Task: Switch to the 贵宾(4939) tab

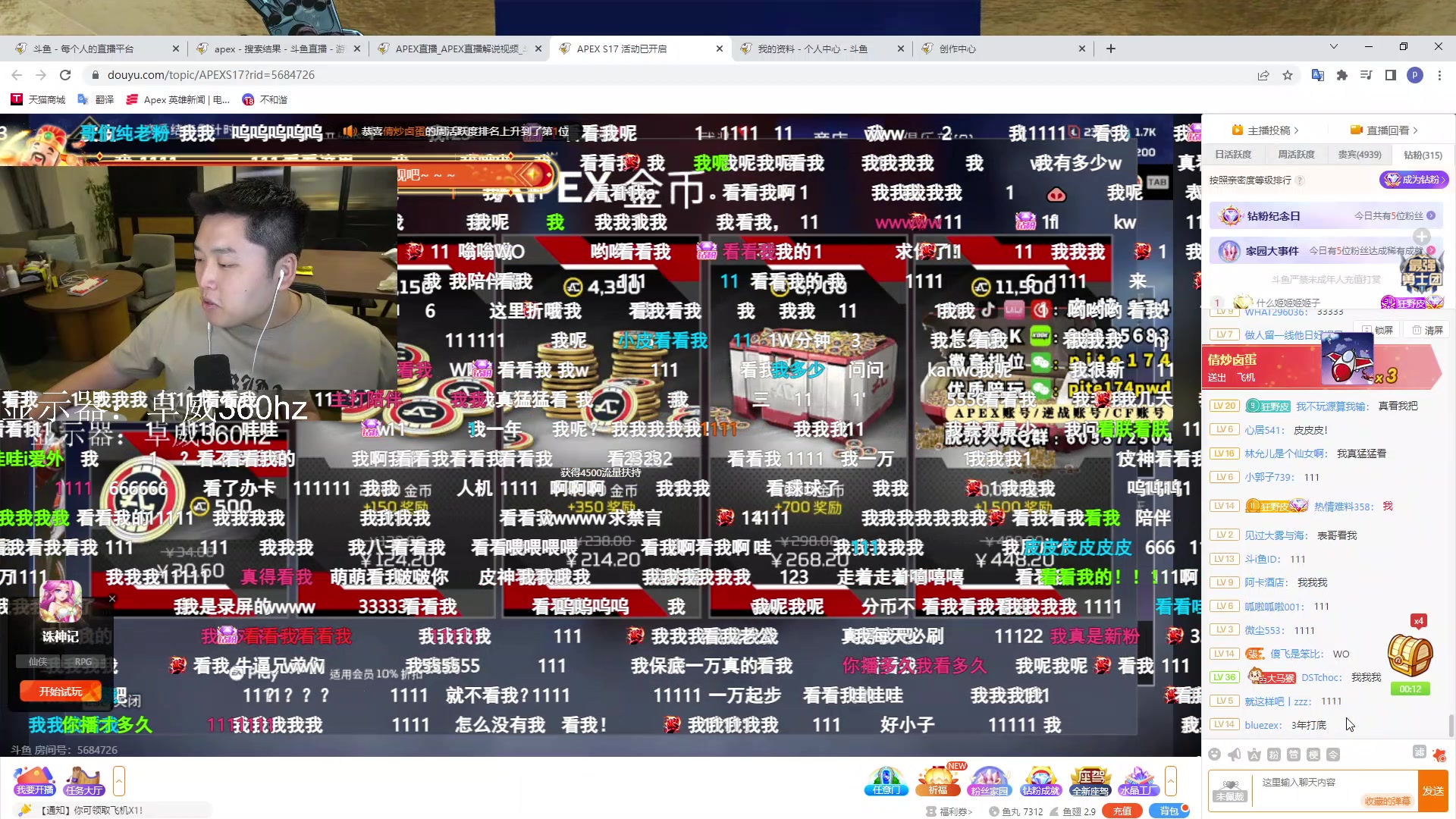Action: coord(1360,155)
